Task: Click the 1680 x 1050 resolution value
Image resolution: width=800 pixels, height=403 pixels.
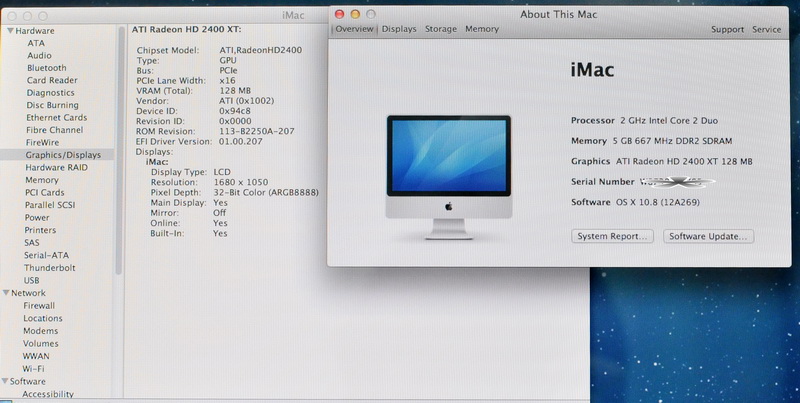Action: coord(241,182)
